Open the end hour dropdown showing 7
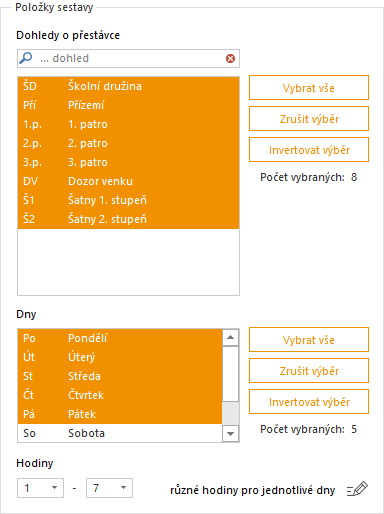384x514 pixels. click(109, 488)
